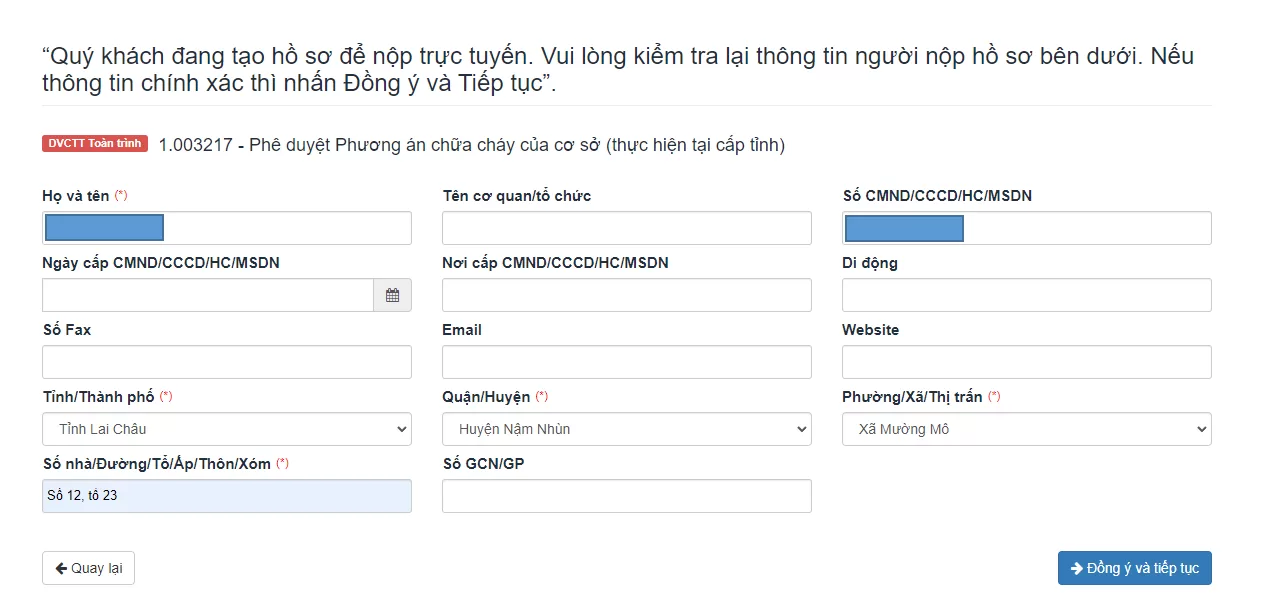This screenshot has width=1262, height=614.
Task: Select the Số GCN/GP input field
Action: pyautogui.click(x=627, y=496)
